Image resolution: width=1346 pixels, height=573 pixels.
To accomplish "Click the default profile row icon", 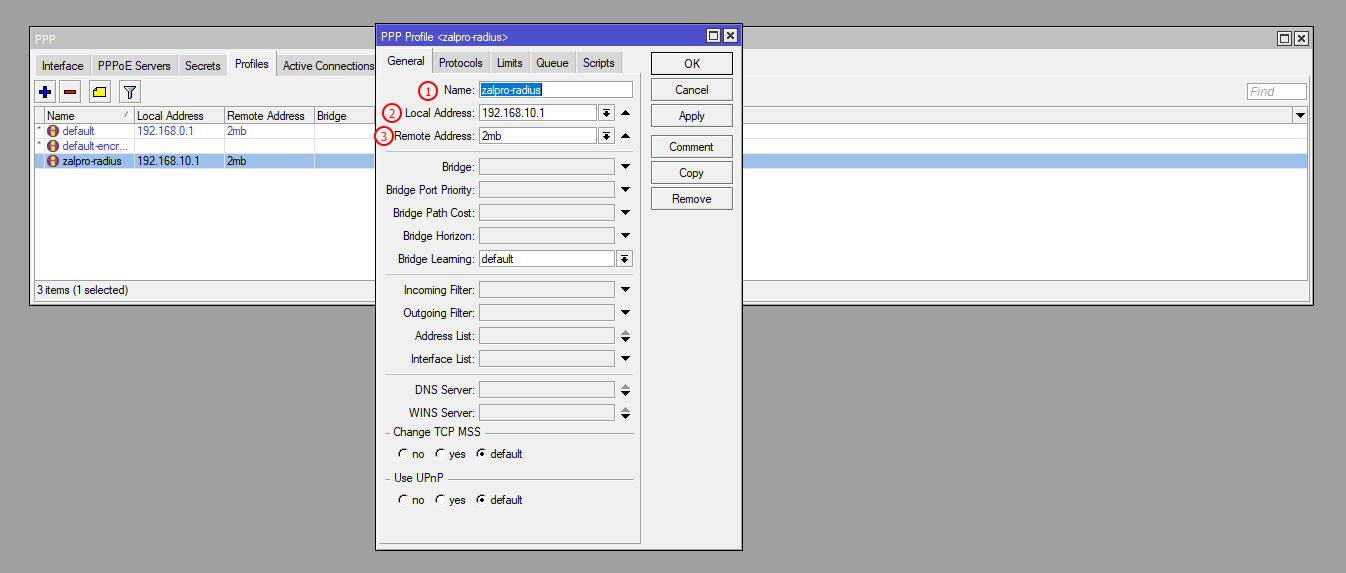I will pyautogui.click(x=53, y=131).
